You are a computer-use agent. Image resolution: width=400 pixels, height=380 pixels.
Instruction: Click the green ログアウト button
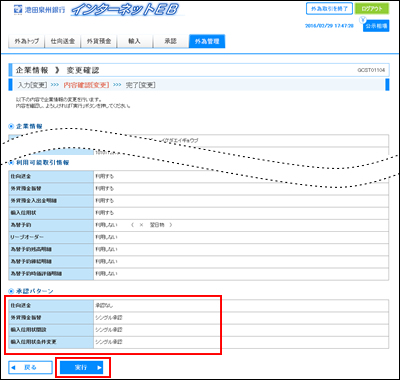pos(372,9)
